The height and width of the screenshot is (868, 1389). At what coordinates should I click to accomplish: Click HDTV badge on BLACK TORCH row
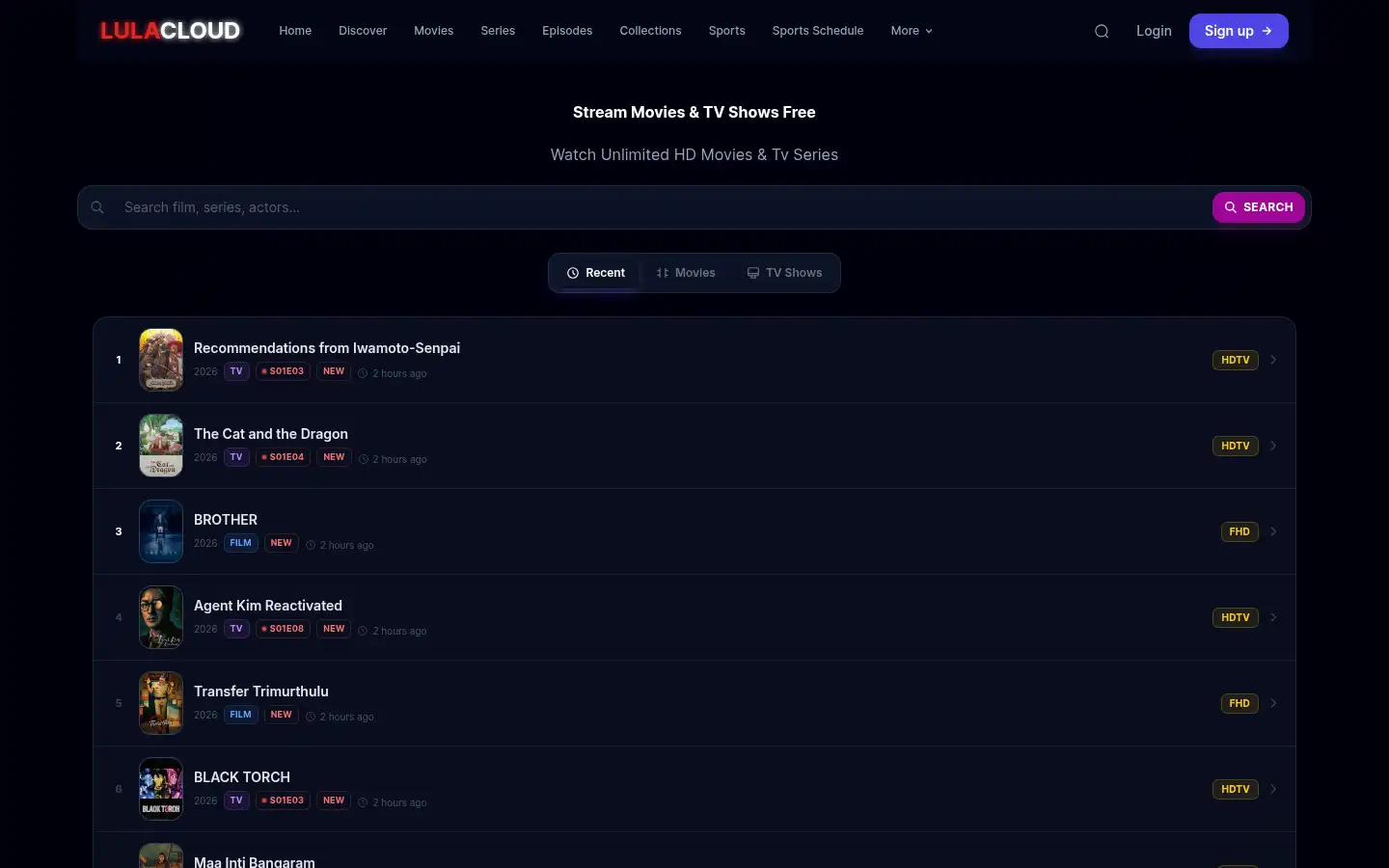tap(1236, 789)
